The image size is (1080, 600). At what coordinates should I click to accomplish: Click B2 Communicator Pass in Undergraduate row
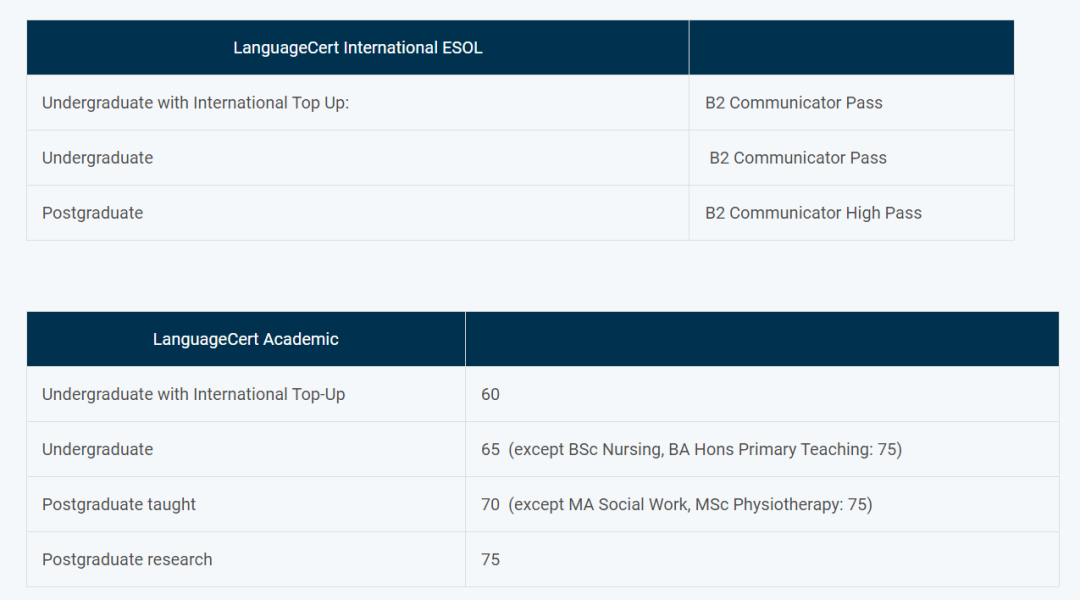pos(798,158)
